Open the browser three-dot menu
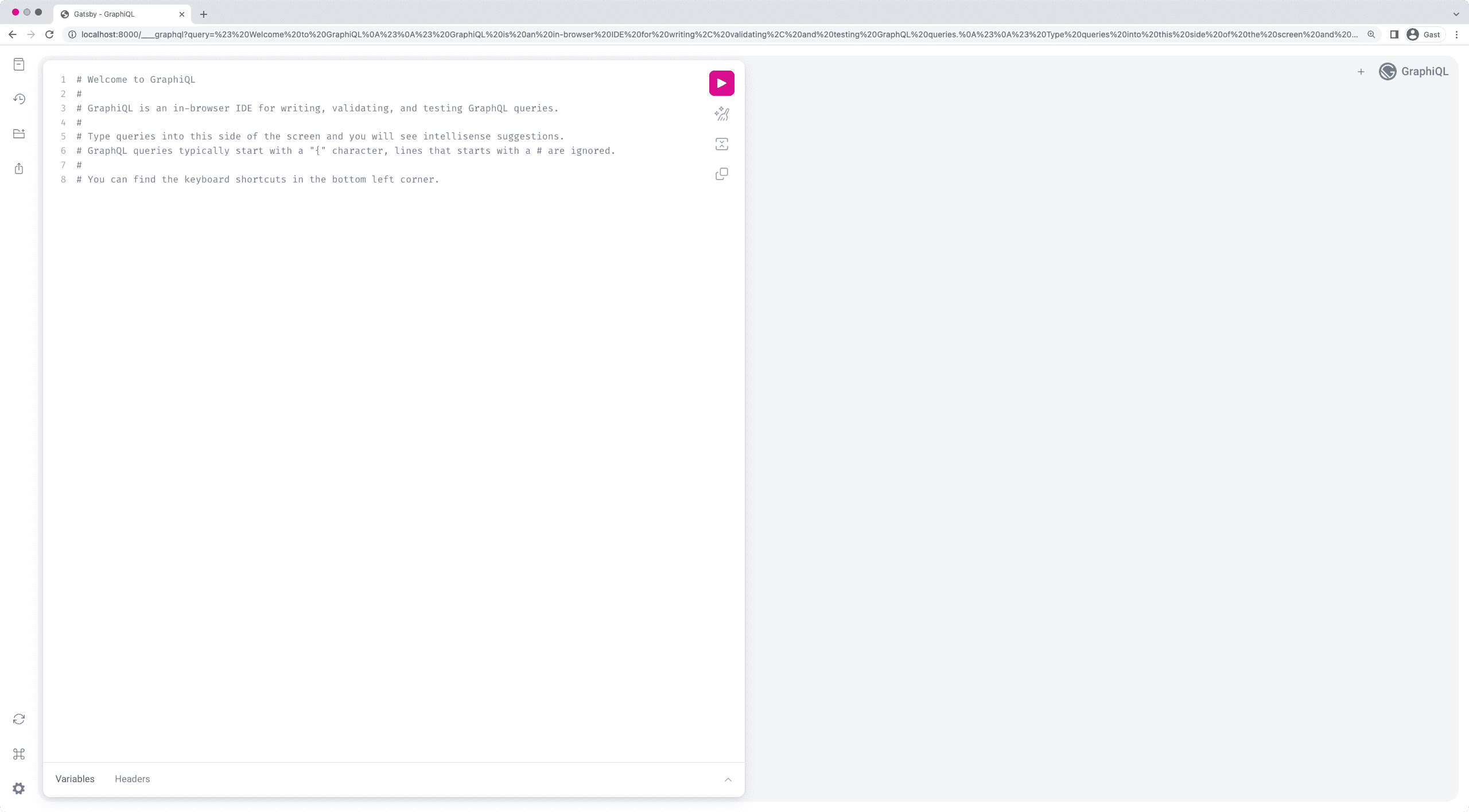 1456,34
